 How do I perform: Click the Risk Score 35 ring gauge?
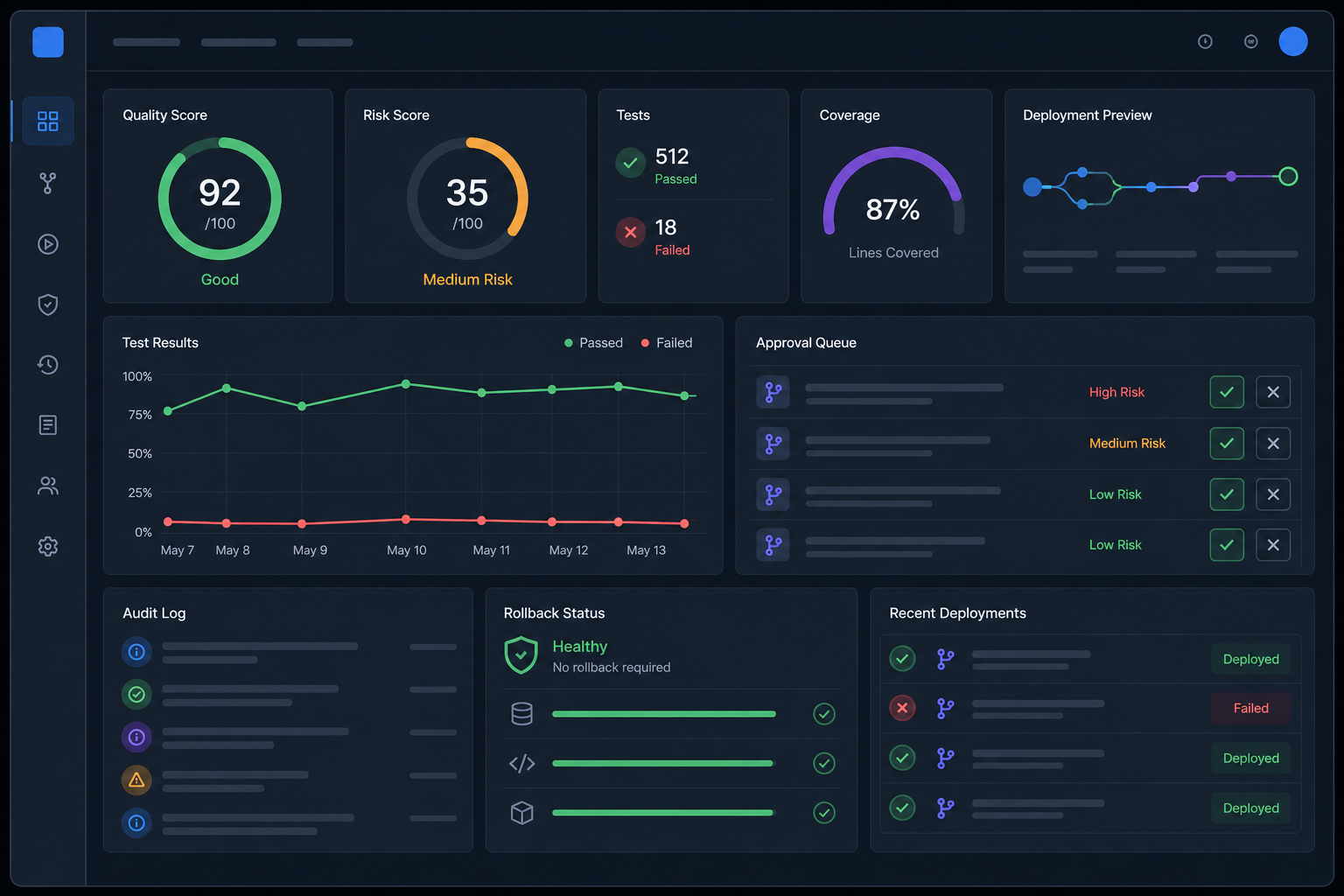(x=467, y=199)
